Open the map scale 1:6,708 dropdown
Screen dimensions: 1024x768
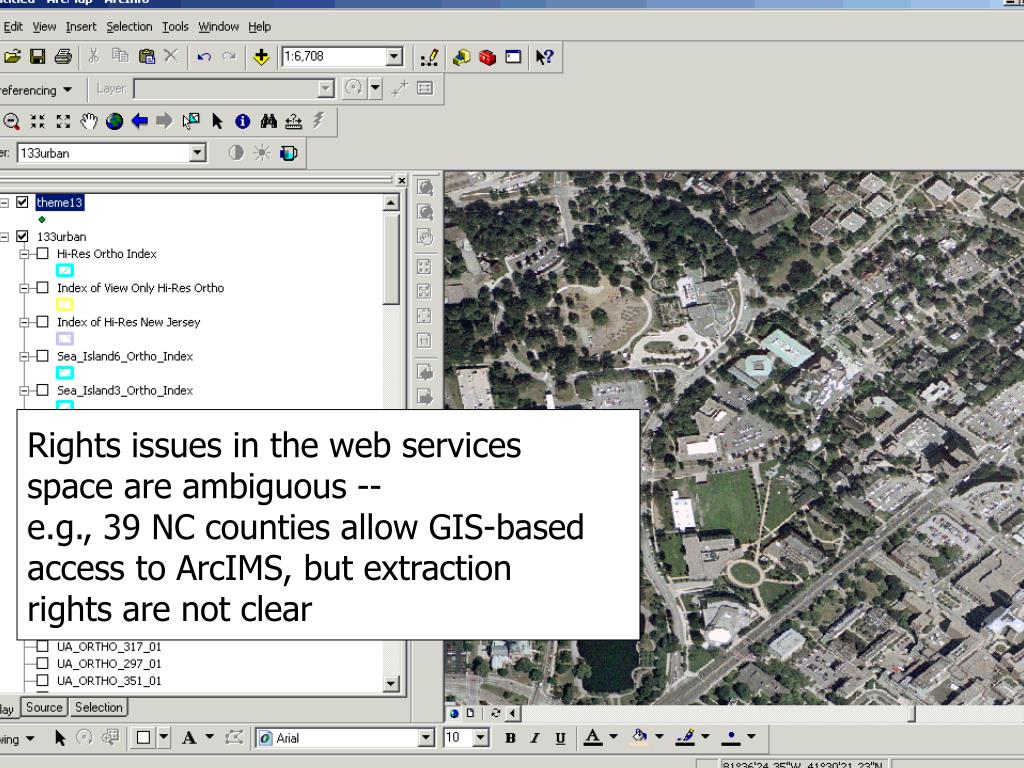[394, 57]
